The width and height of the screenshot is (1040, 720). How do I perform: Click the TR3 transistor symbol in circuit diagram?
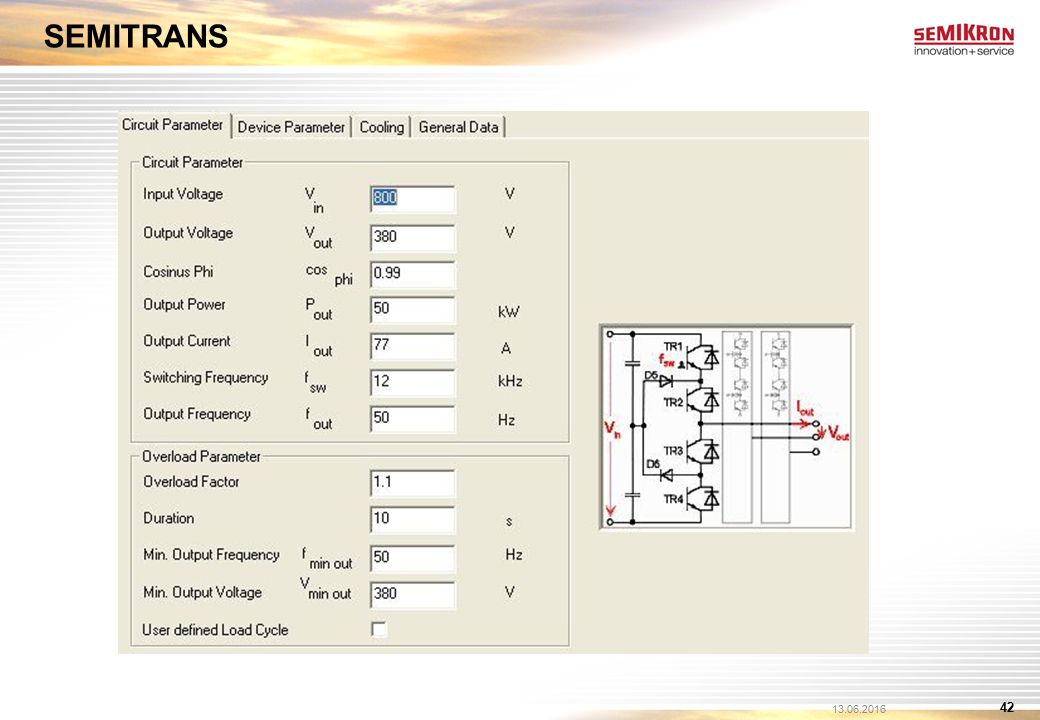click(x=702, y=451)
